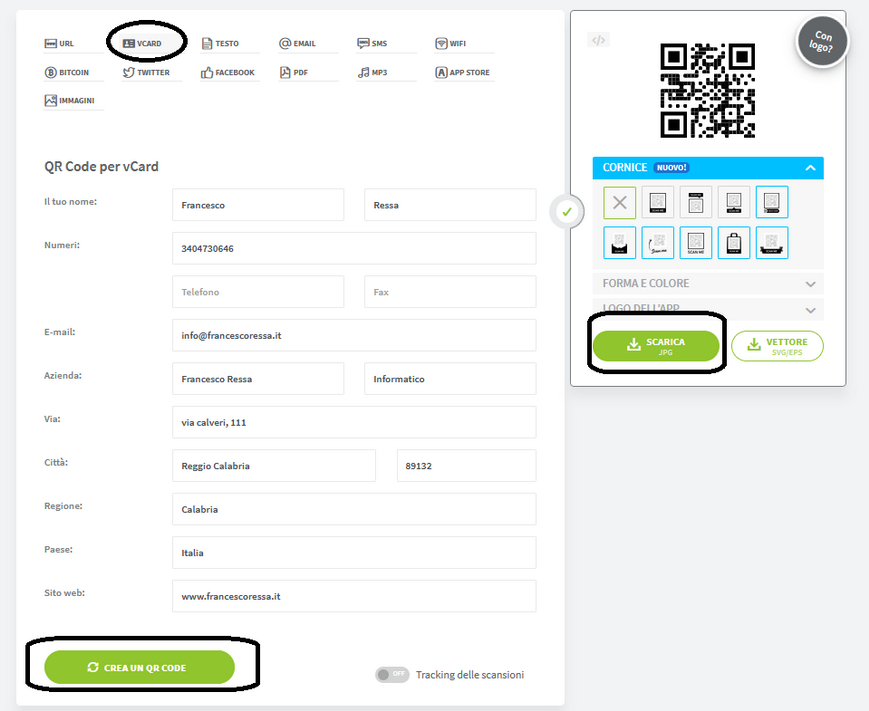Click the CREA UN QR CODE button
869x711 pixels.
[x=140, y=667]
